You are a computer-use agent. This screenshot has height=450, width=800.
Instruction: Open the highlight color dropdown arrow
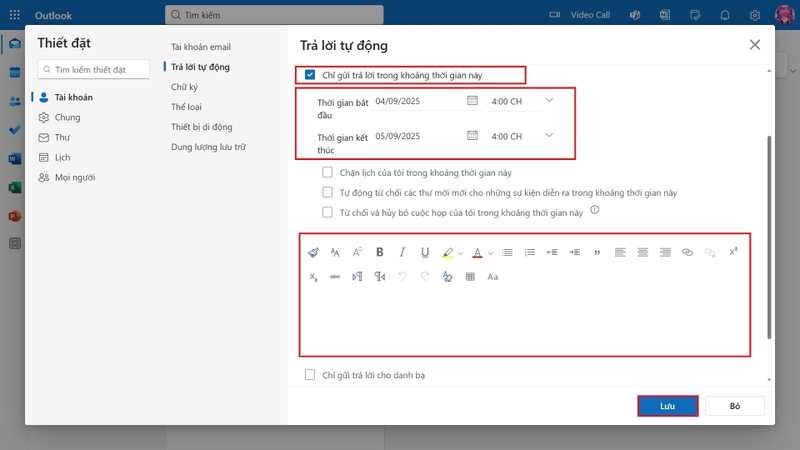pos(460,253)
